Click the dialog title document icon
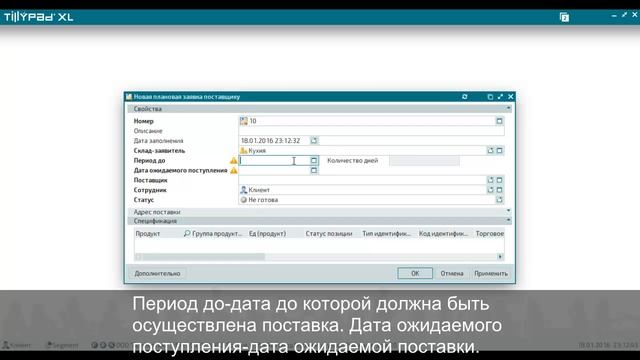 point(129,97)
